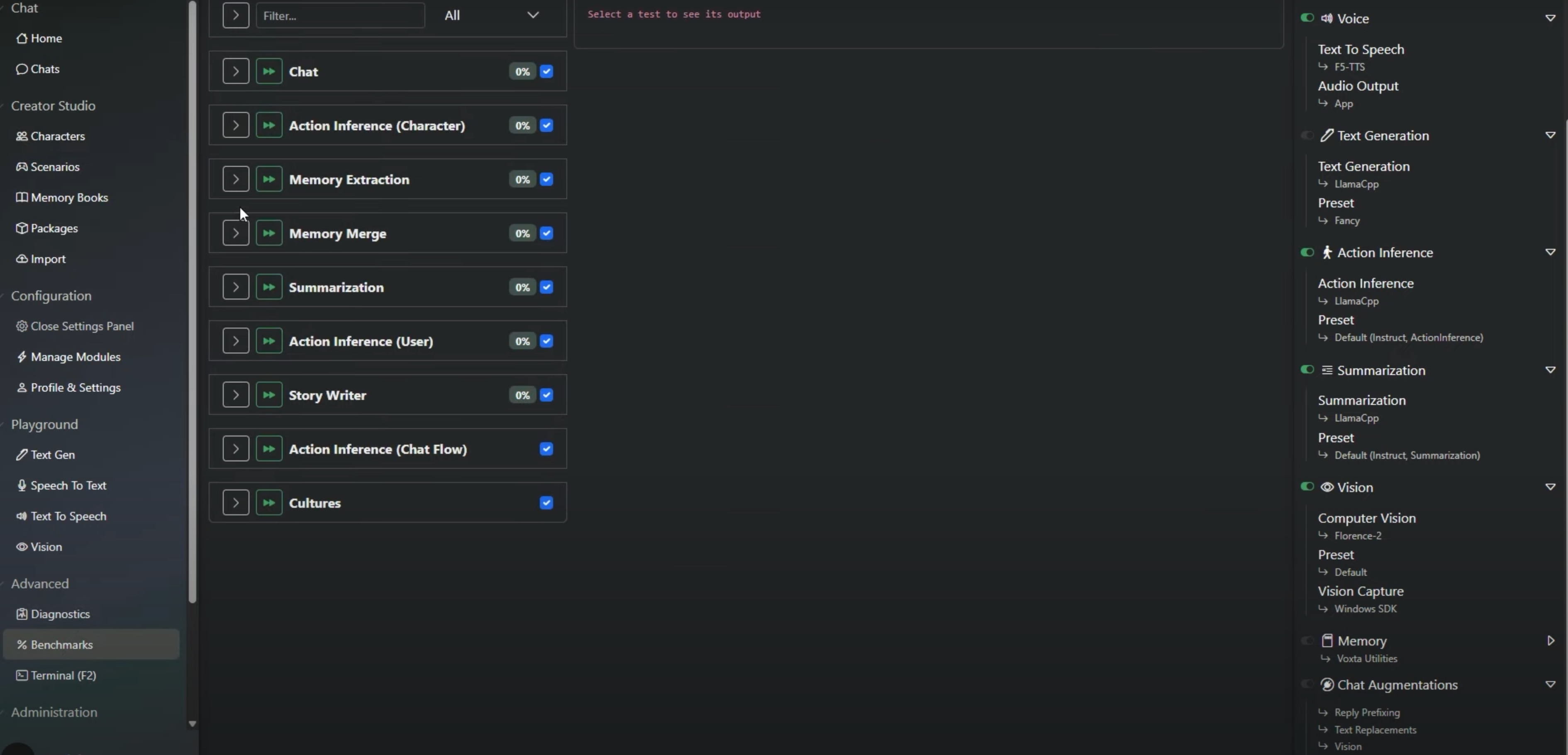Uncheck the Cultures benchmark checkbox
The width and height of the screenshot is (1568, 755).
click(546, 502)
